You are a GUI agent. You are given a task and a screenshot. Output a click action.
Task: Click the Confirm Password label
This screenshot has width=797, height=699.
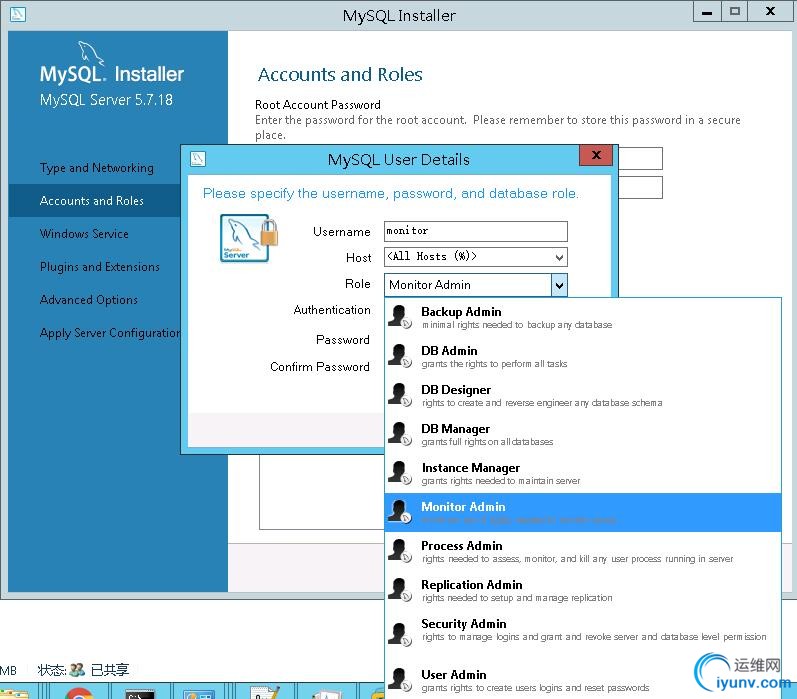click(320, 367)
